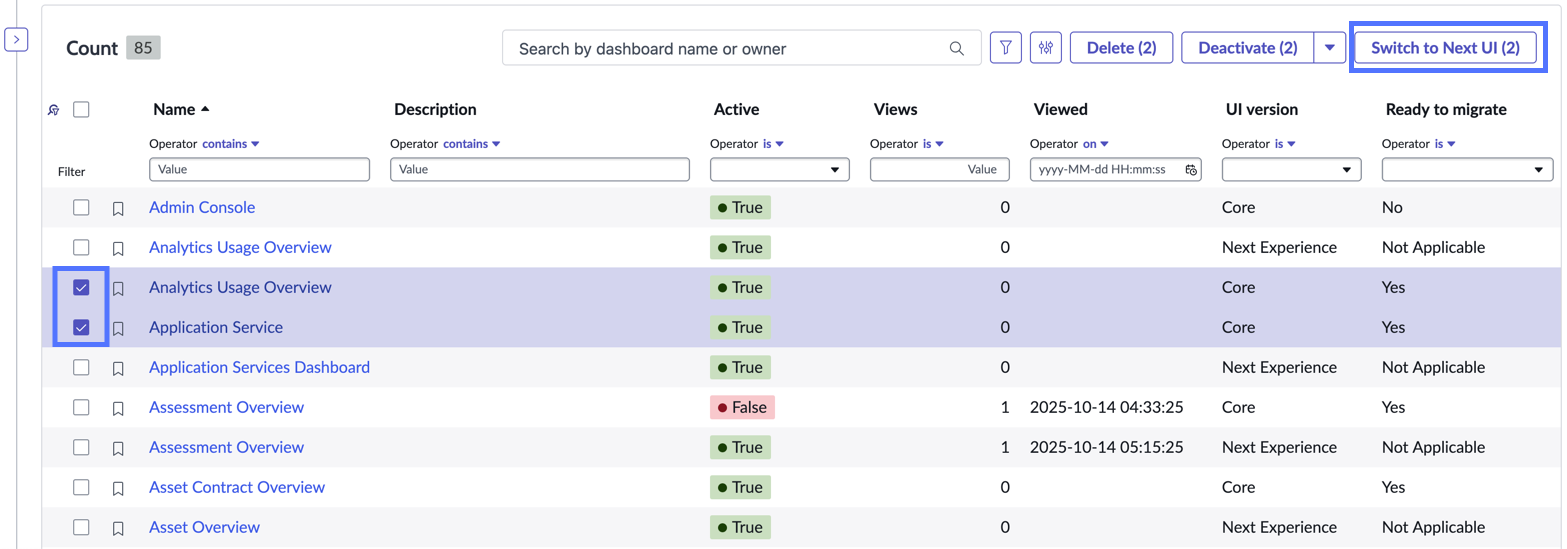
Task: Click the search magnifier icon
Action: pyautogui.click(x=957, y=48)
